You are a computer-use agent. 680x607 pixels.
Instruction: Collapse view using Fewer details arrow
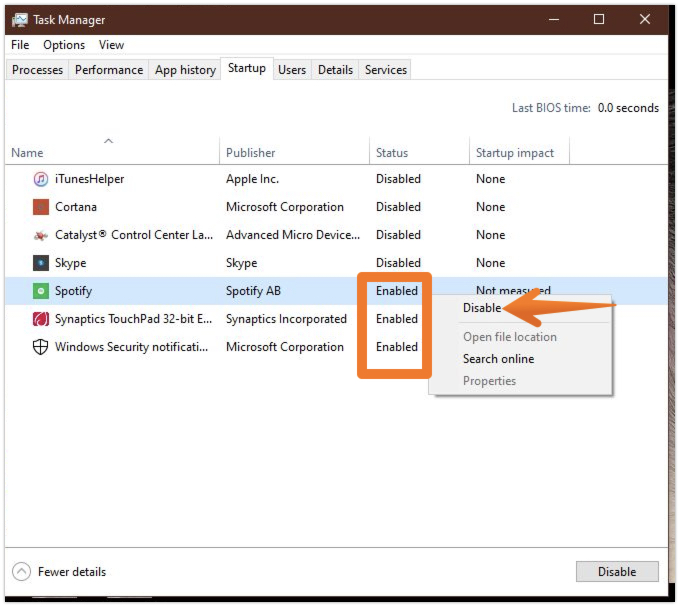(22, 572)
